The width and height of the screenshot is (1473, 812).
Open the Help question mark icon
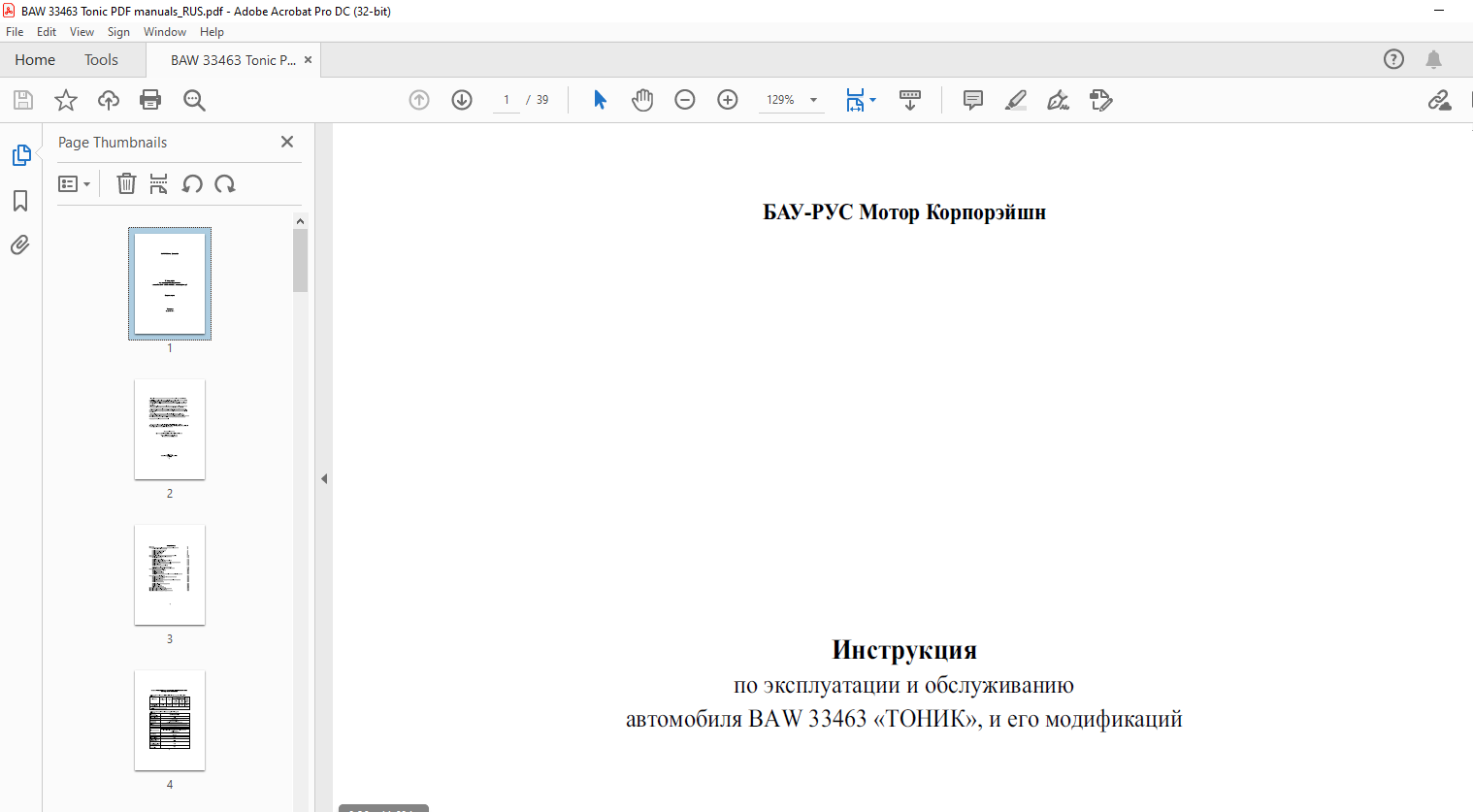click(x=1394, y=59)
